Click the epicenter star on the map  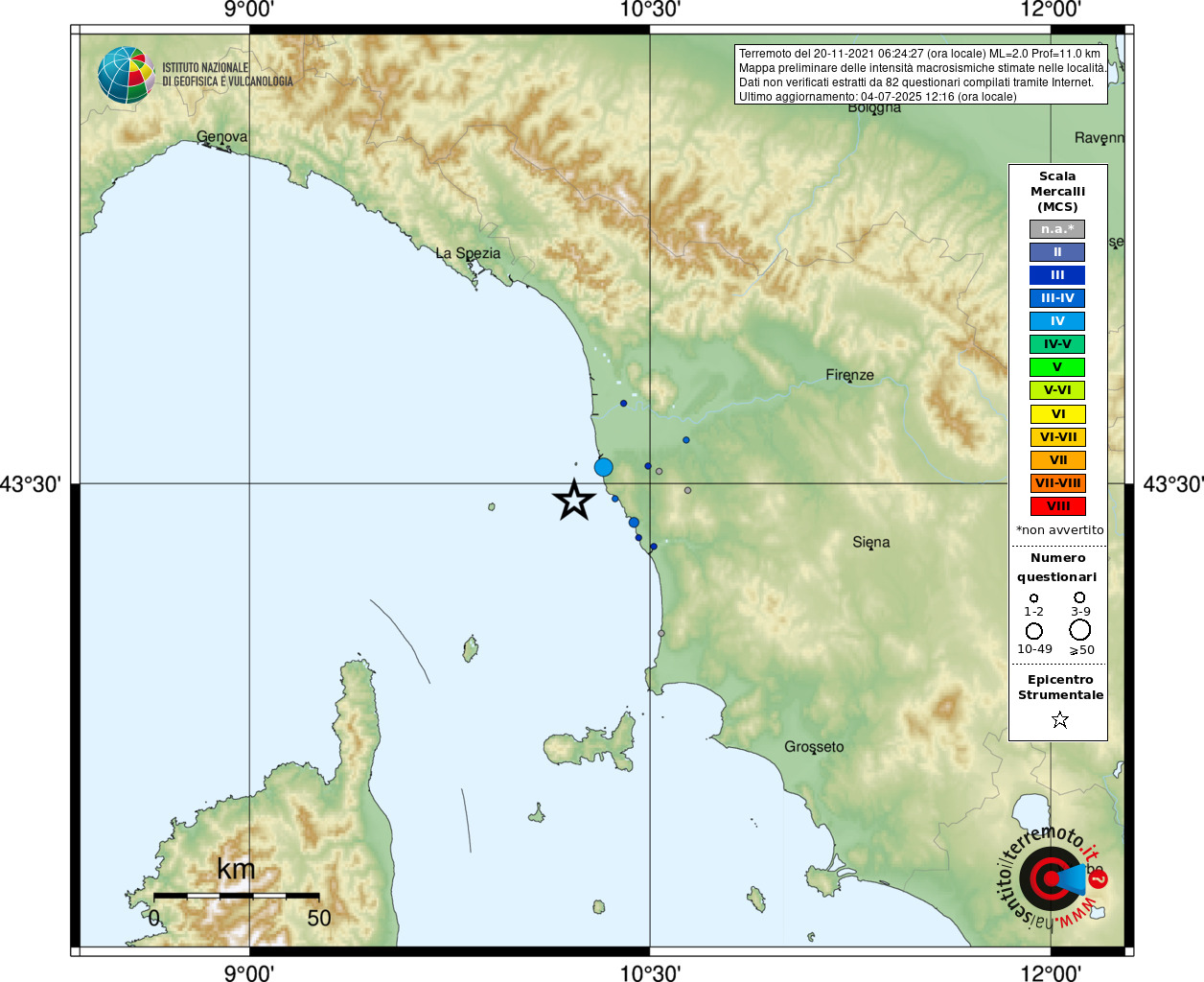[x=574, y=500]
